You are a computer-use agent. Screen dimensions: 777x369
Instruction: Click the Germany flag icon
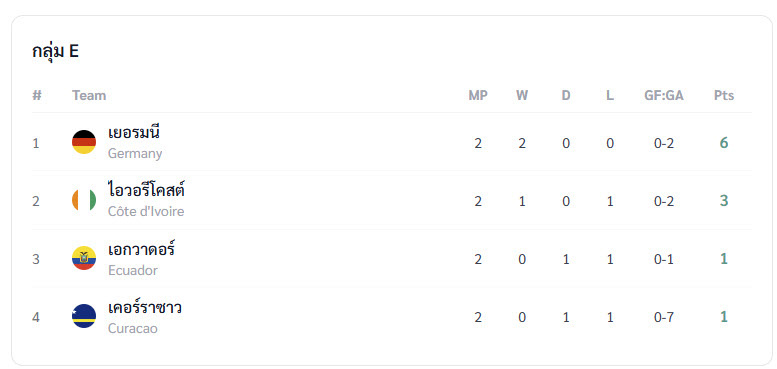pos(84,142)
